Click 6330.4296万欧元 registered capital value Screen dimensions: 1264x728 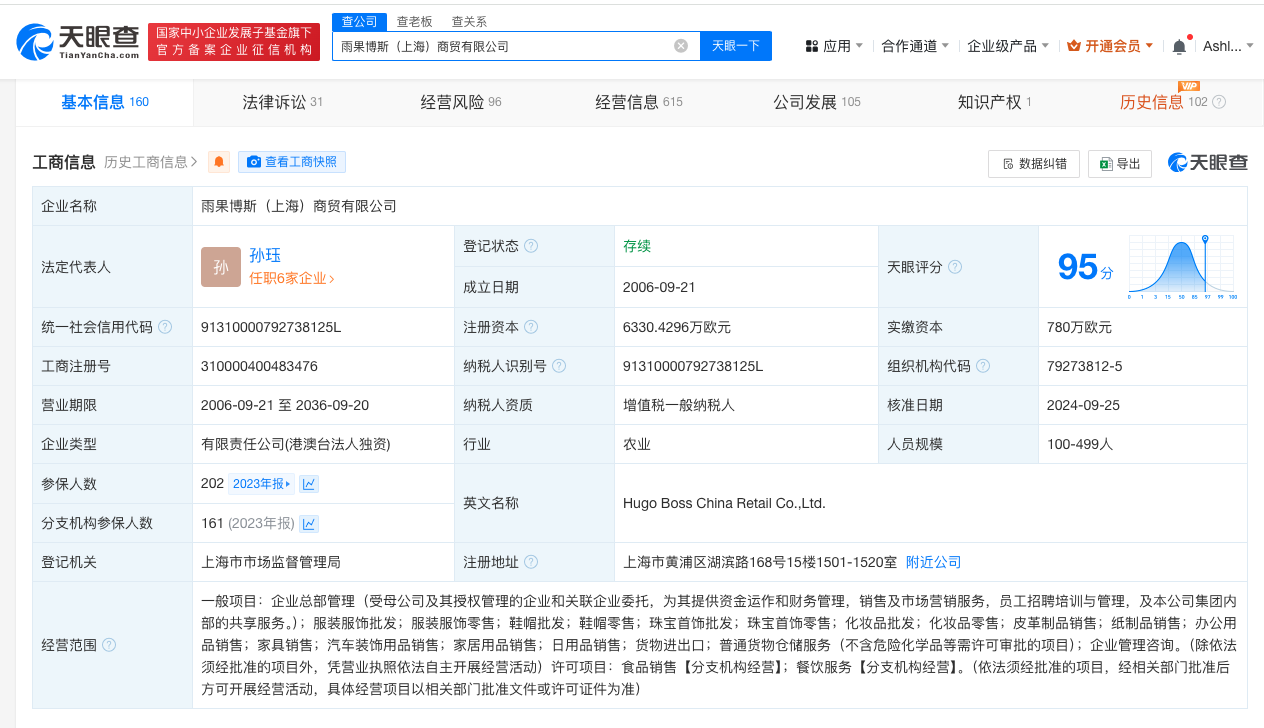(x=676, y=327)
